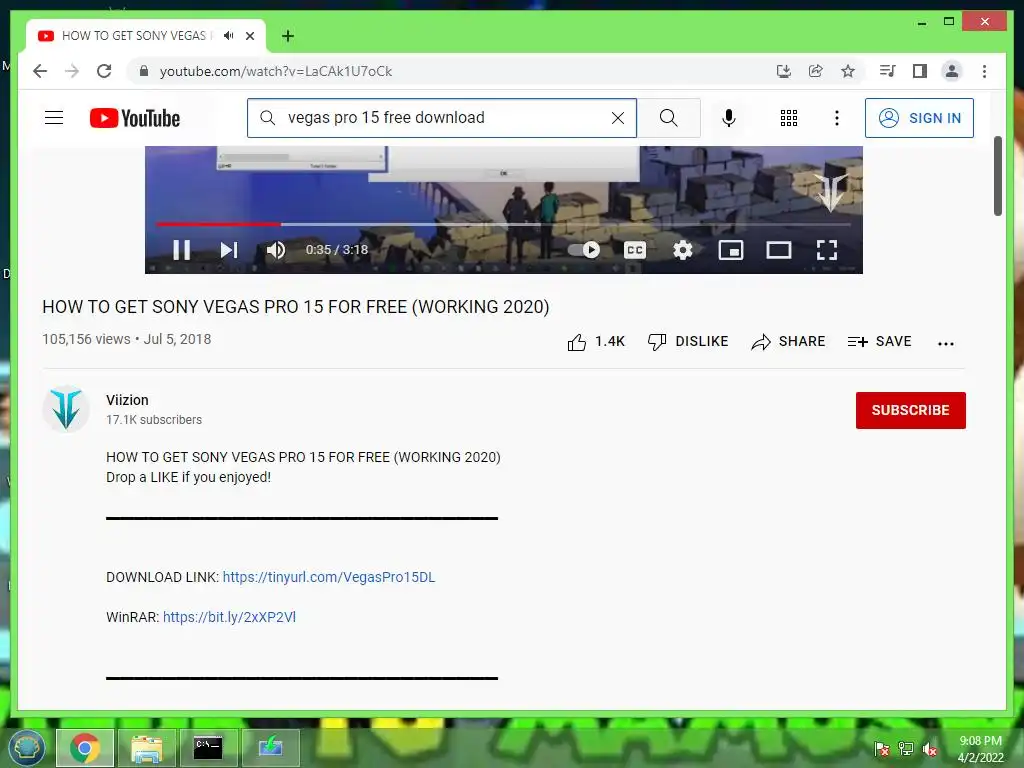Open the YouTube apps grid

tap(789, 118)
